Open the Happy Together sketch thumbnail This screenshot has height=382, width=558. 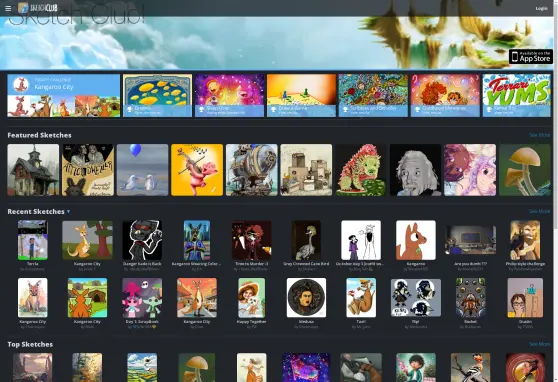pyautogui.click(x=252, y=298)
